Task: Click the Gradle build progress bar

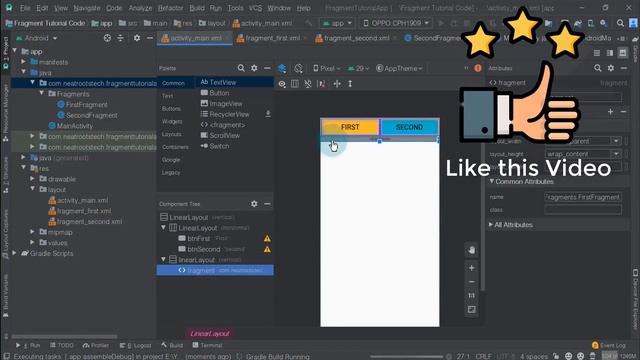Action: click(406, 357)
